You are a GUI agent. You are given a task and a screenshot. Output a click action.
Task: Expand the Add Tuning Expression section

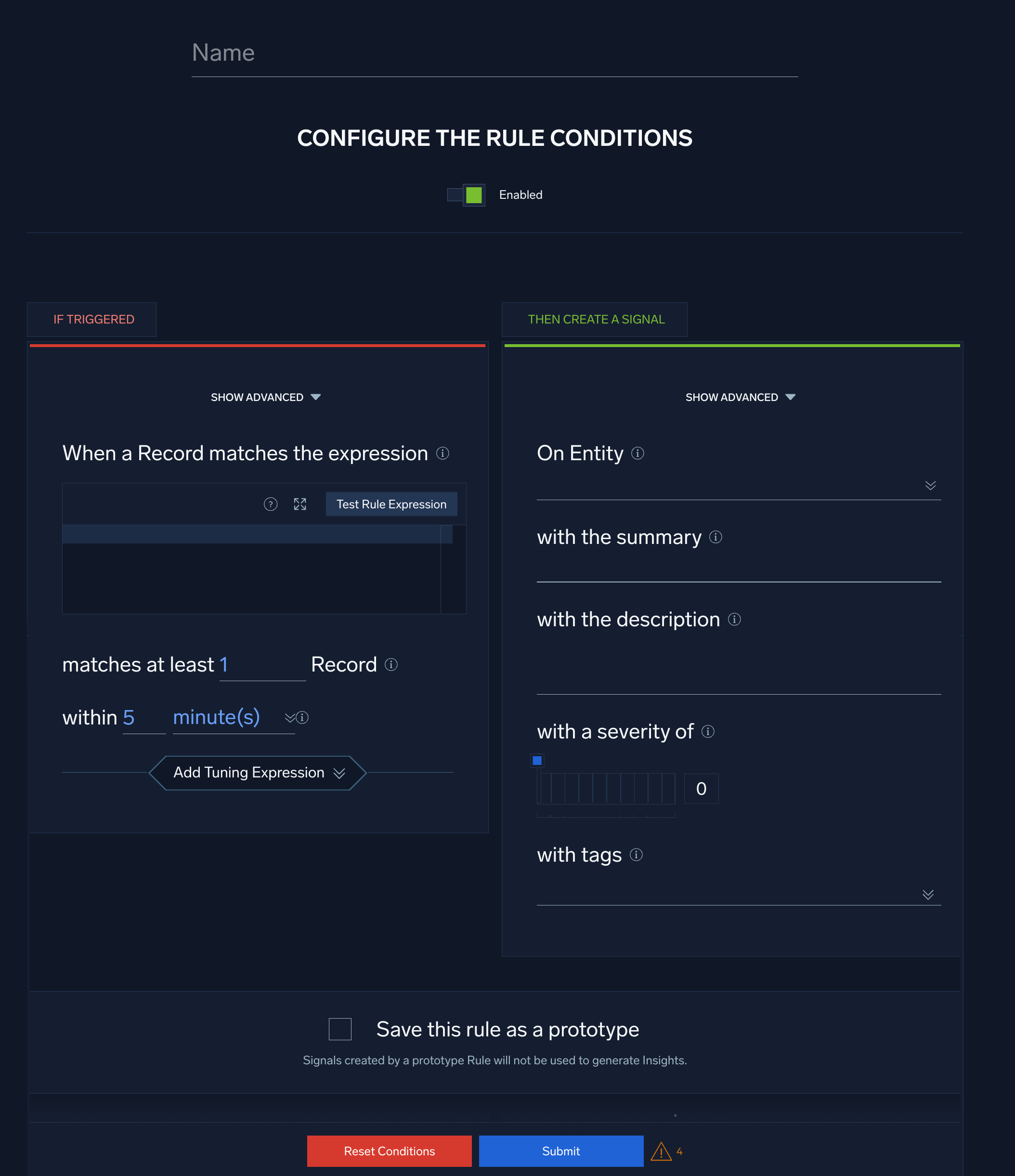[258, 773]
